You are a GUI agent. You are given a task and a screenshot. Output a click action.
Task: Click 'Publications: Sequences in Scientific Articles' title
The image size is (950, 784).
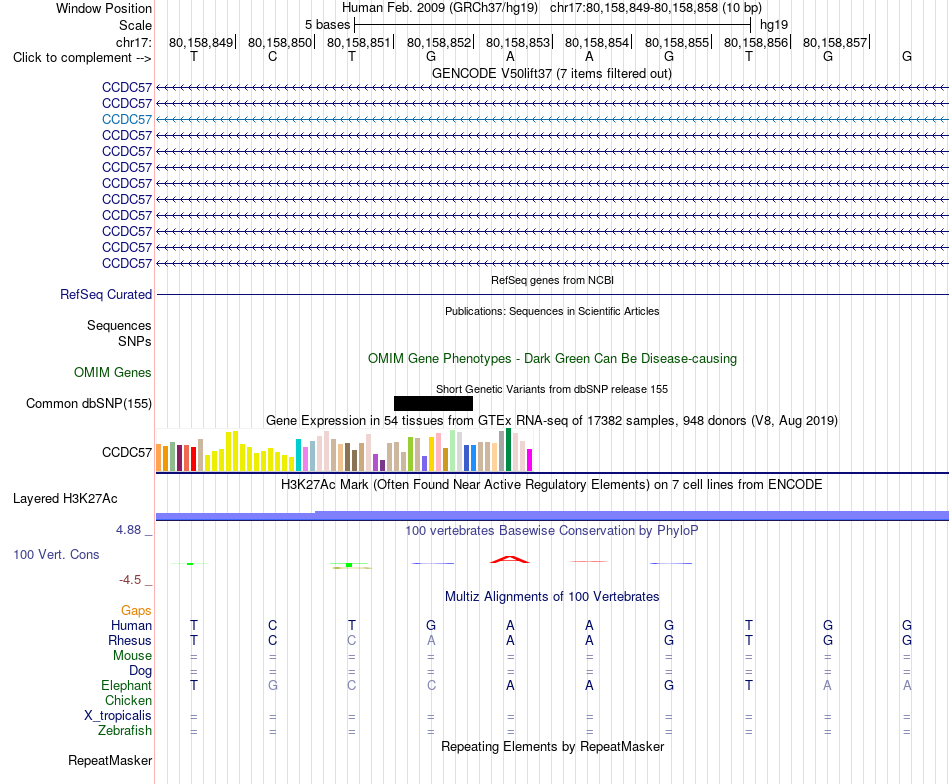(552, 311)
